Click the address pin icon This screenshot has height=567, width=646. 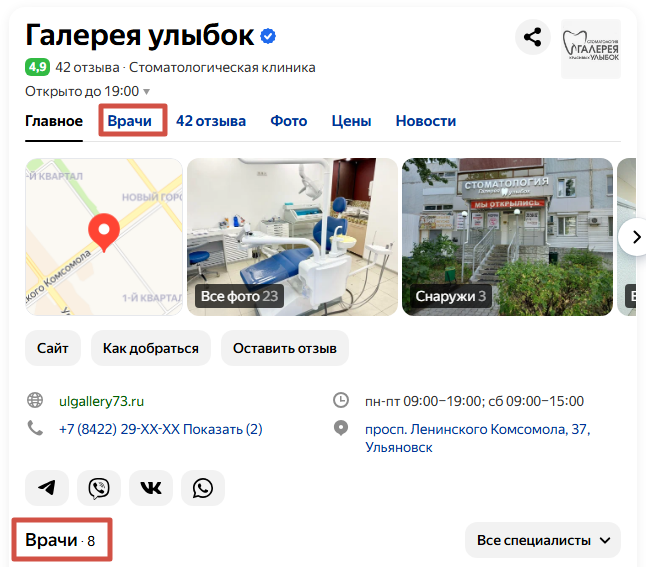pos(341,429)
